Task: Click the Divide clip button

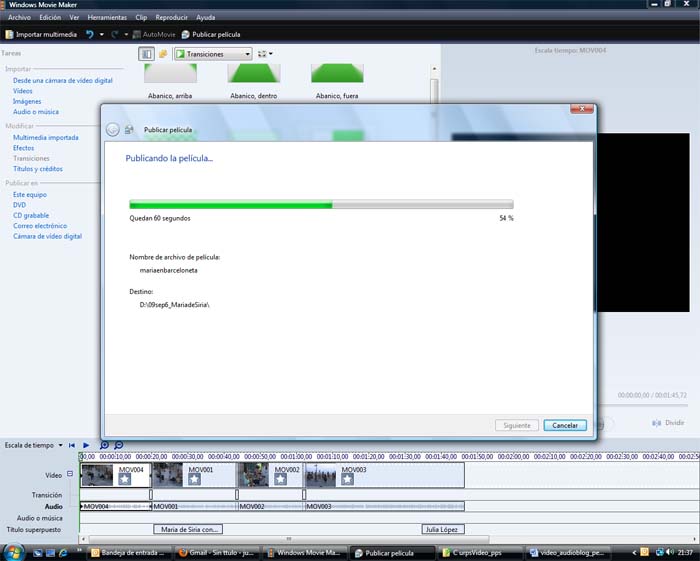Action: tap(668, 423)
